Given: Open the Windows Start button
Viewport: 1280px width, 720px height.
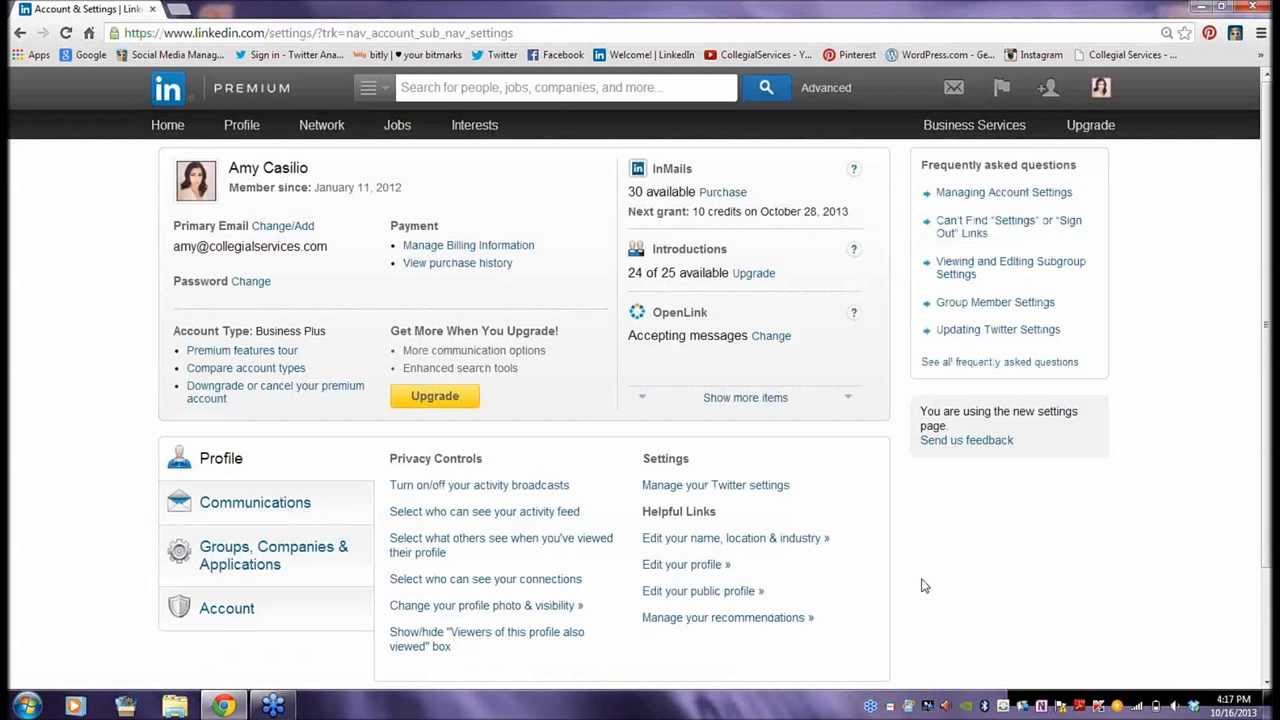Looking at the screenshot, I should tap(27, 706).
